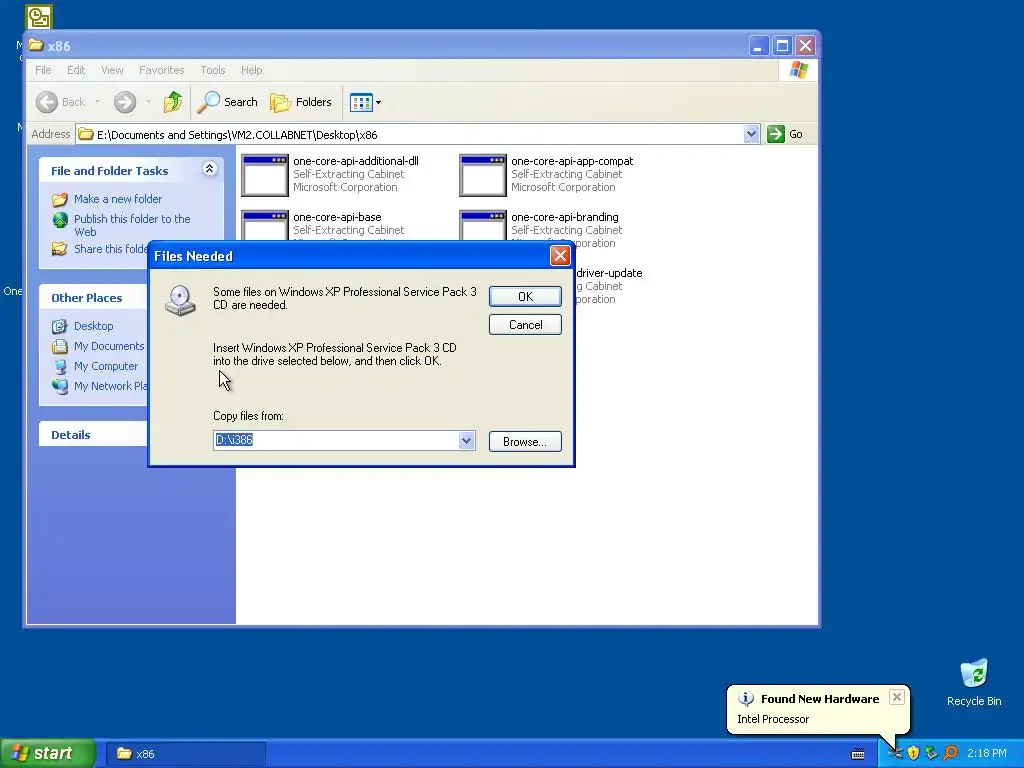
Task: Open the Edit menu
Action: pyautogui.click(x=76, y=70)
